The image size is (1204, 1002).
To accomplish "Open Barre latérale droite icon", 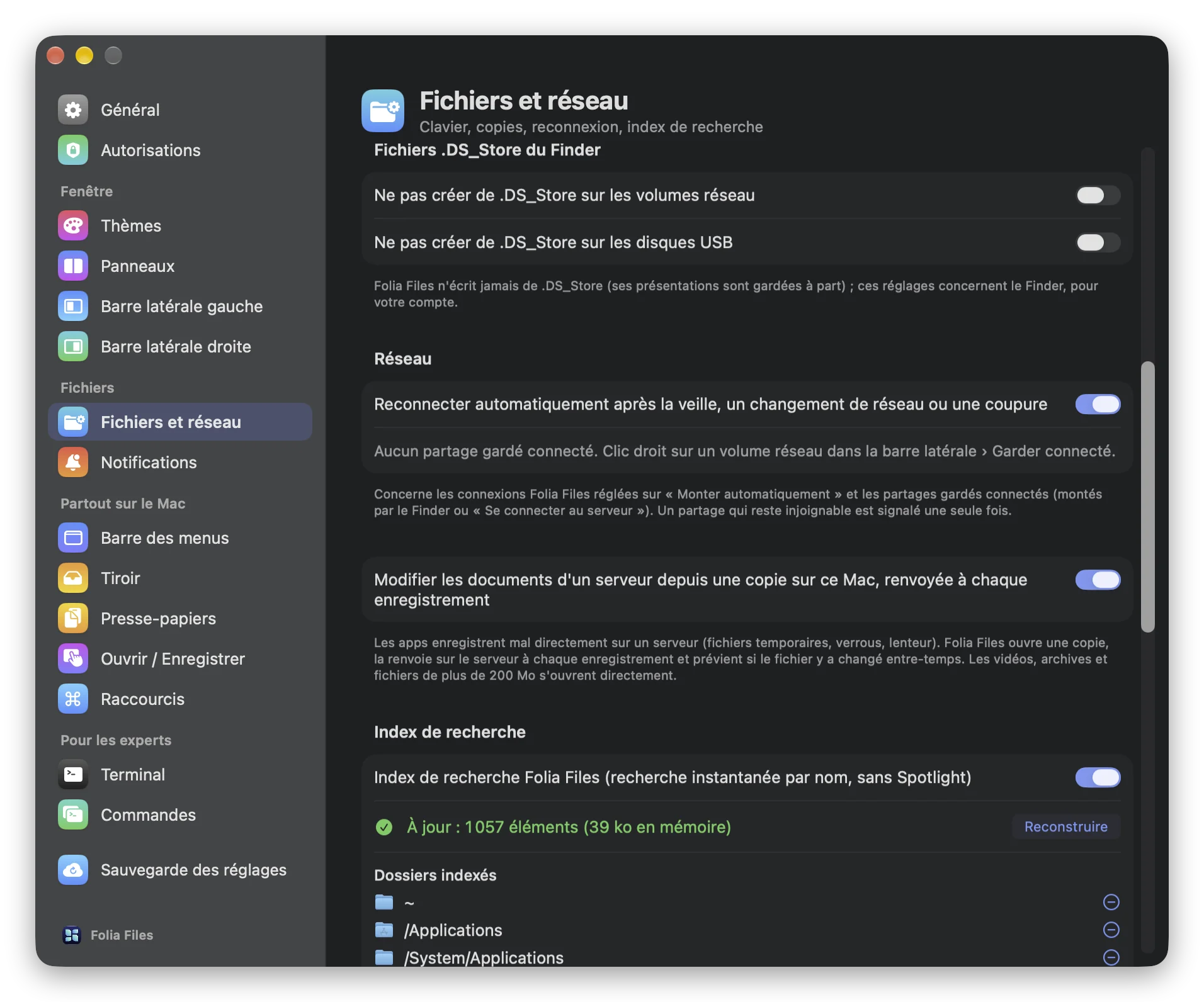I will [73, 347].
